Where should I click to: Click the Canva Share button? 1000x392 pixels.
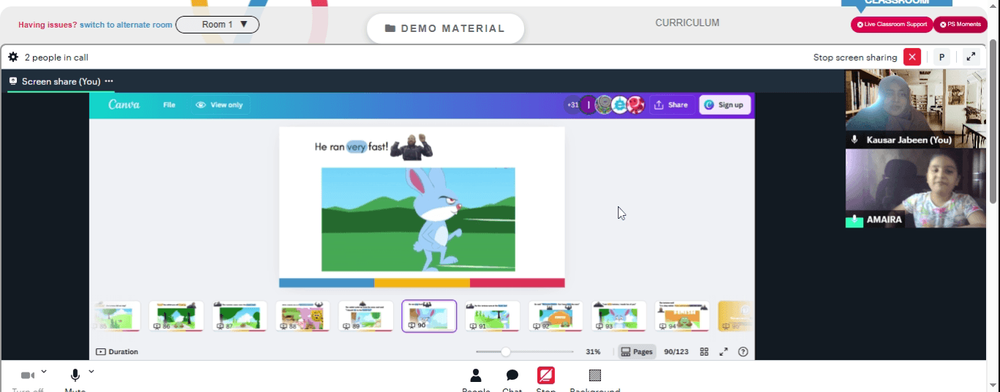pos(671,105)
